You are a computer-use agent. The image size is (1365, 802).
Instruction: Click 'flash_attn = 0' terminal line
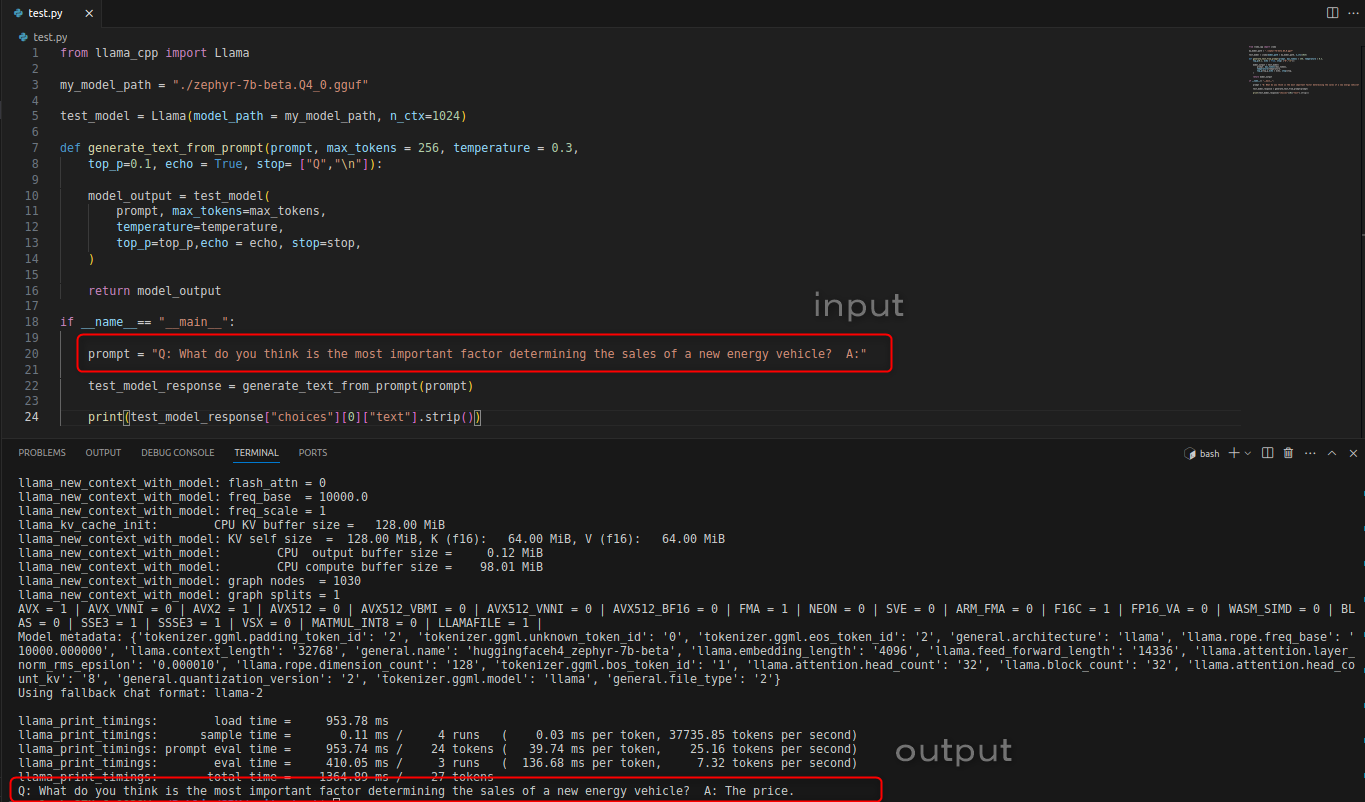tap(172, 482)
